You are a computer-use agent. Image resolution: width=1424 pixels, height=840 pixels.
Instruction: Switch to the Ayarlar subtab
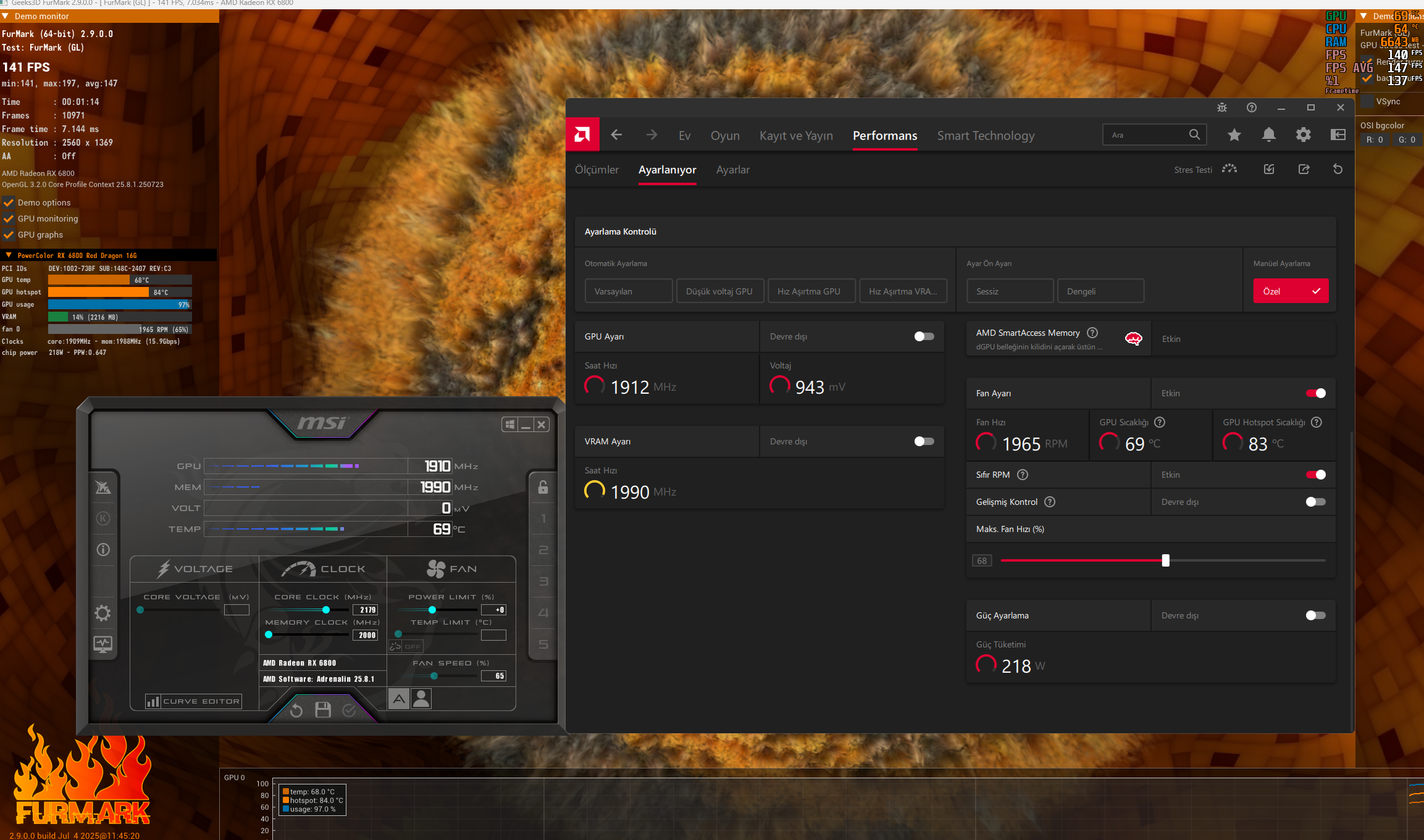tap(733, 170)
